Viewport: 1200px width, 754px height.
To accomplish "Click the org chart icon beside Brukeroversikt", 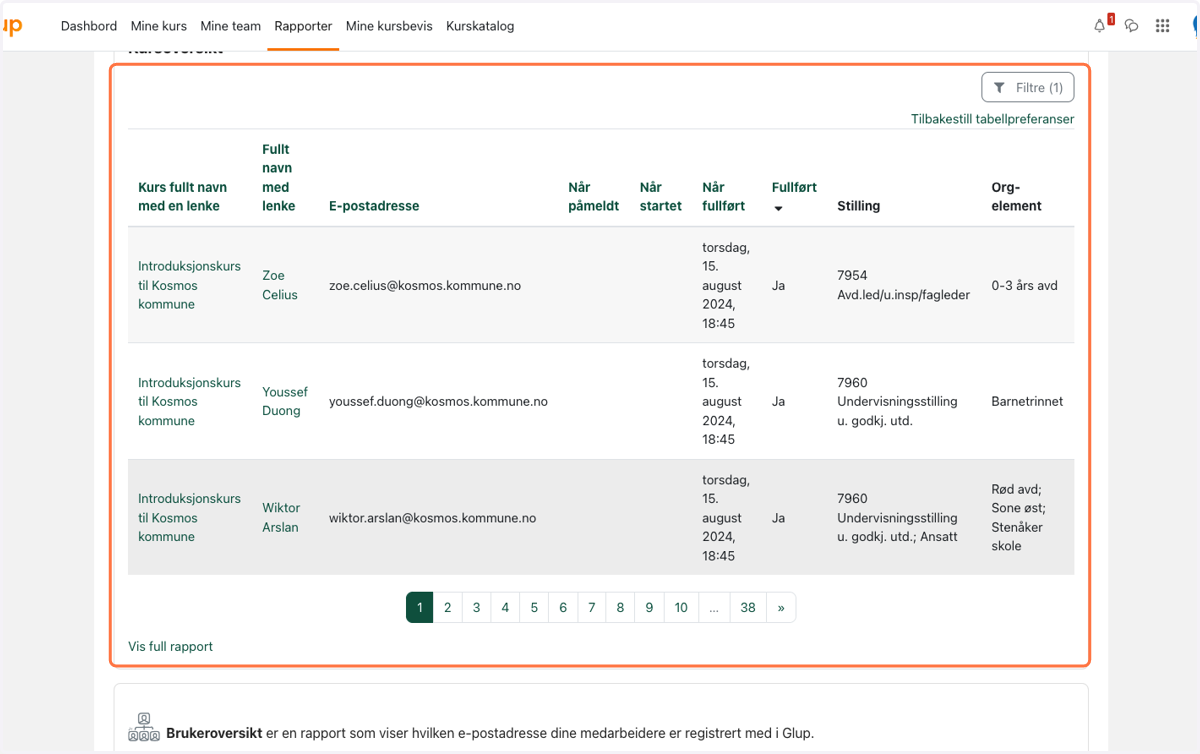I will click(x=144, y=727).
